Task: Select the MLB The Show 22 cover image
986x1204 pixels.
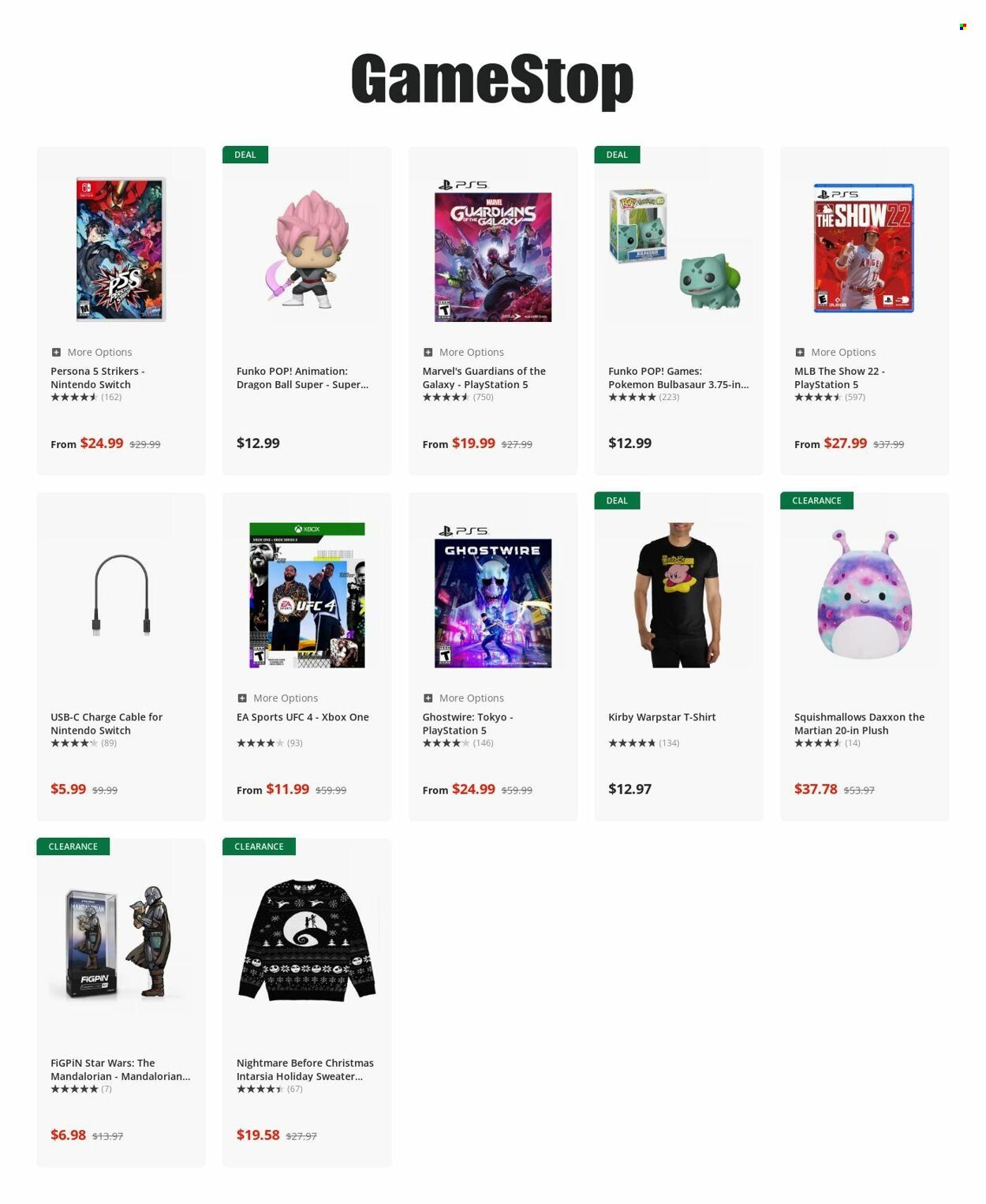Action: tap(864, 249)
